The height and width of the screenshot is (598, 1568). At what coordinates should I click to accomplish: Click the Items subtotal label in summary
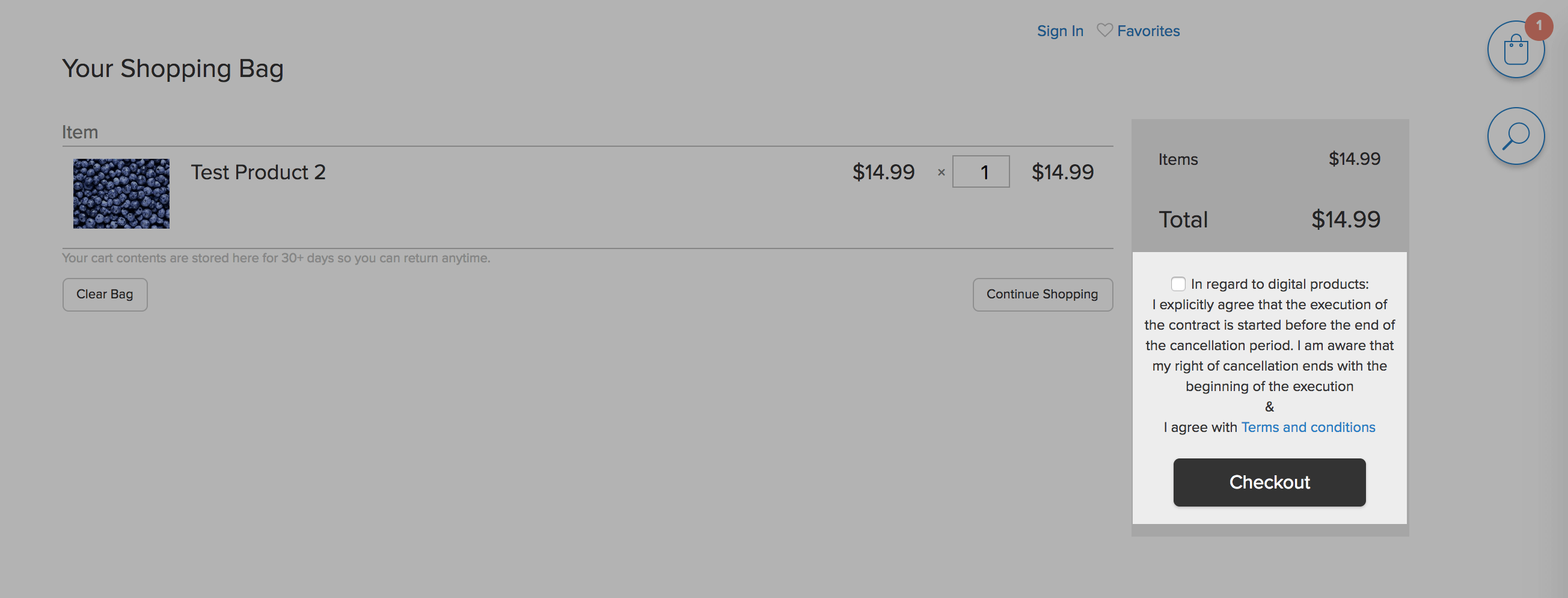point(1177,159)
